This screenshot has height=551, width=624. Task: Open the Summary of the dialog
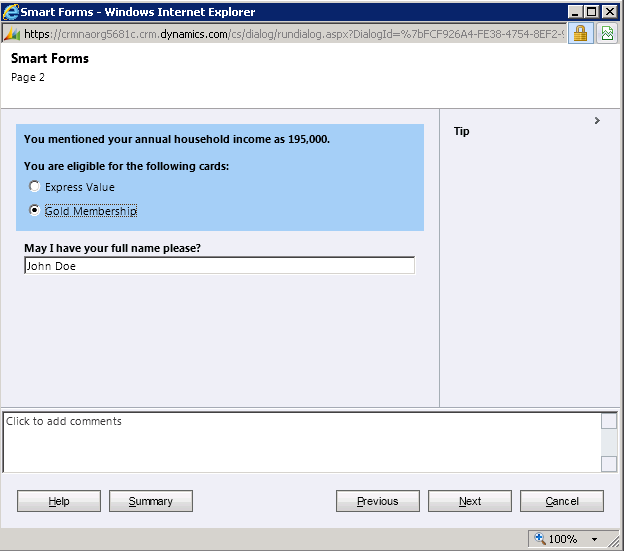click(x=150, y=501)
